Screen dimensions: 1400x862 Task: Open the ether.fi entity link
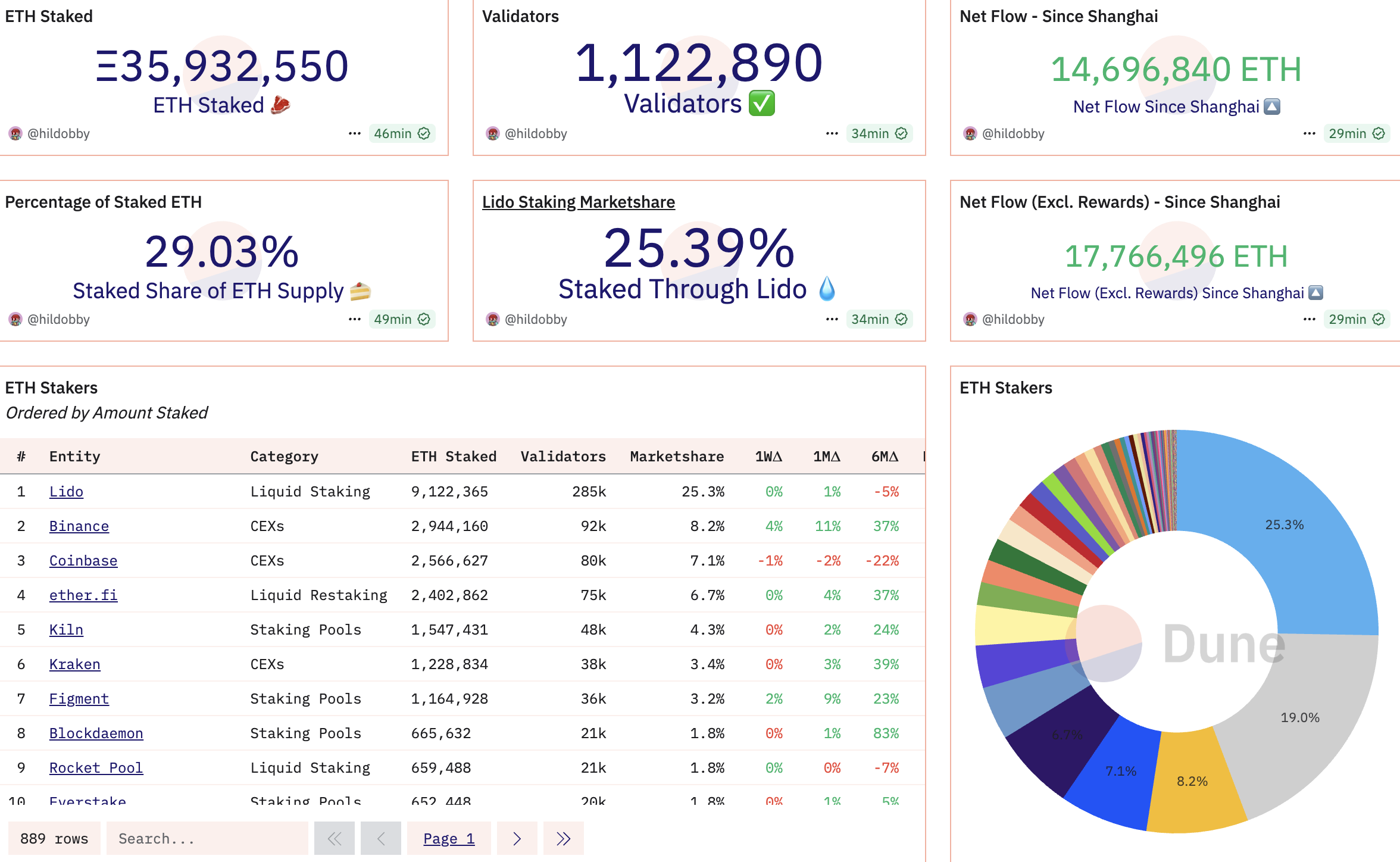[83, 595]
